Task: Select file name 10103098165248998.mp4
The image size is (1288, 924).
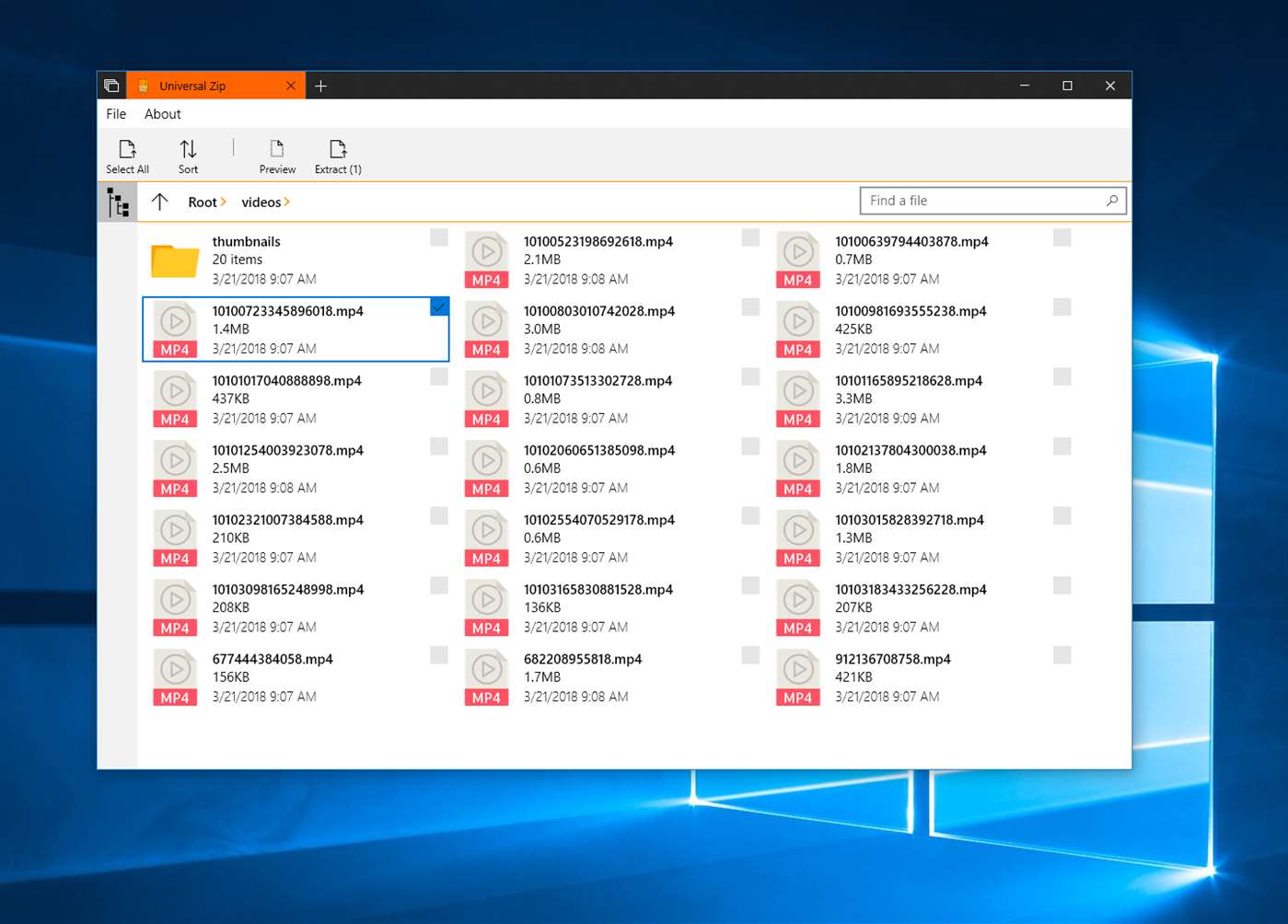Action: [288, 589]
